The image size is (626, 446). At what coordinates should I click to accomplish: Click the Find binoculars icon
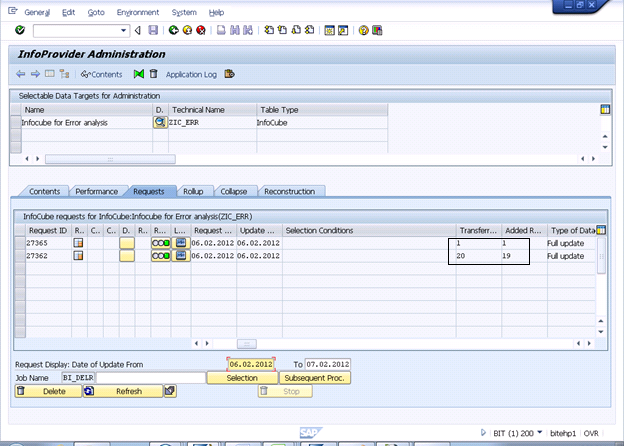[x=235, y=30]
